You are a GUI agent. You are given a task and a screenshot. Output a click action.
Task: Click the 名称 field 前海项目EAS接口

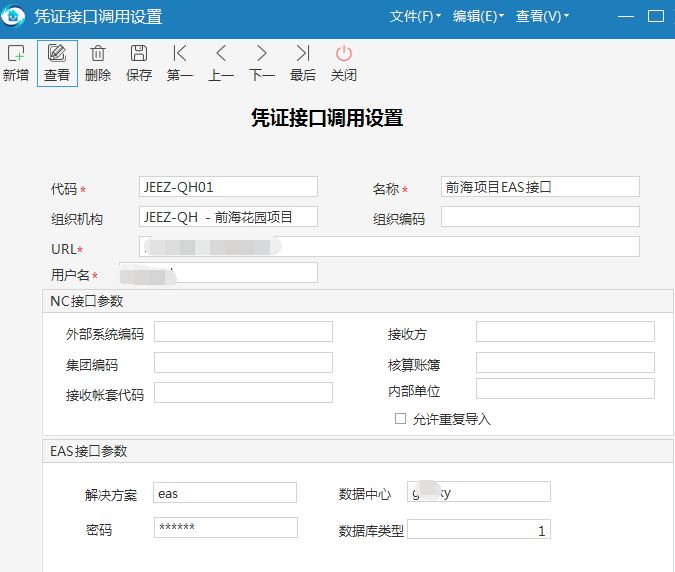[x=540, y=186]
